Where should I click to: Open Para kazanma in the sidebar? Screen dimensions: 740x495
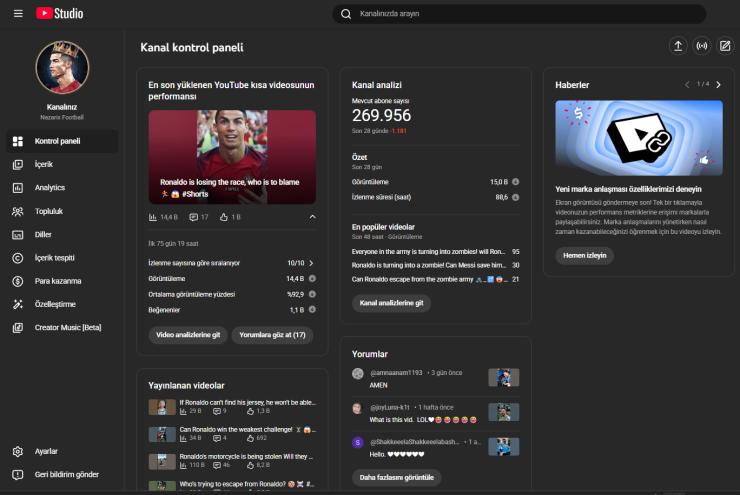tap(62, 281)
